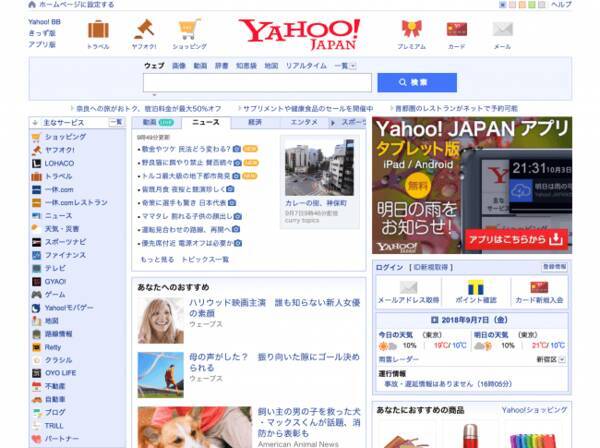
Task: Open テレビ in the sidebar
Action: click(x=55, y=268)
